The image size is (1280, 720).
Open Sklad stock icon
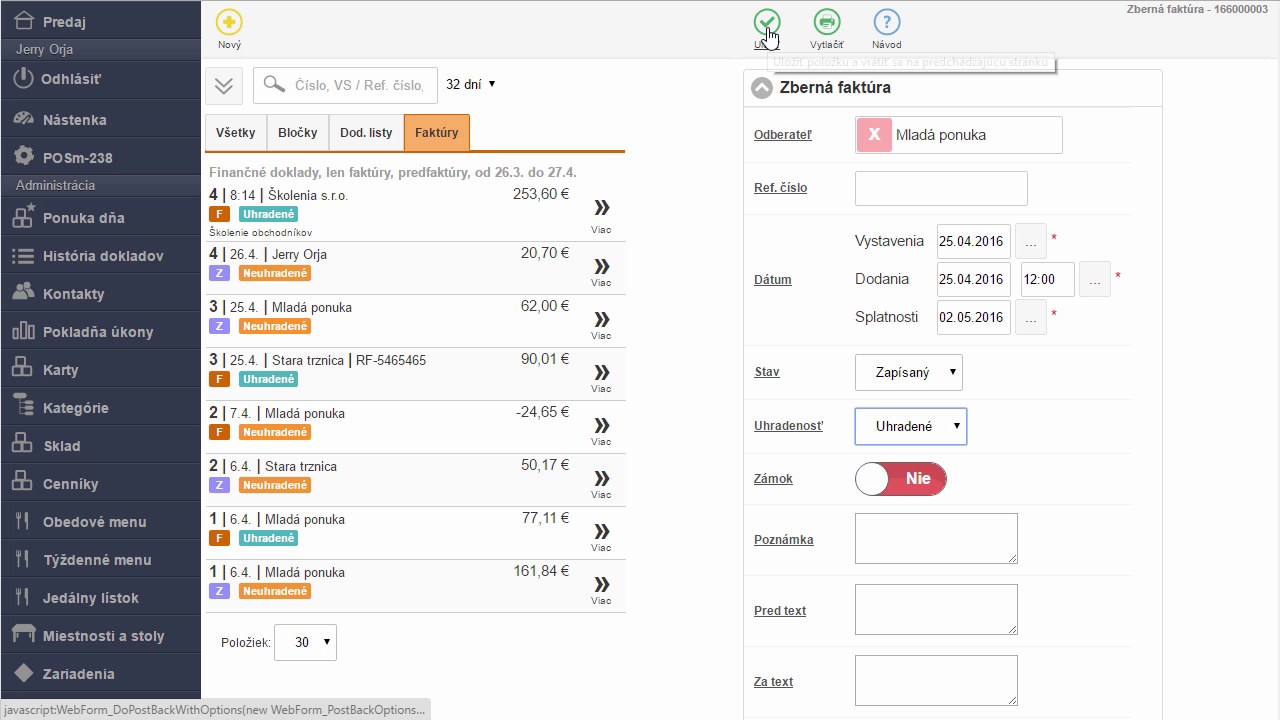click(23, 445)
